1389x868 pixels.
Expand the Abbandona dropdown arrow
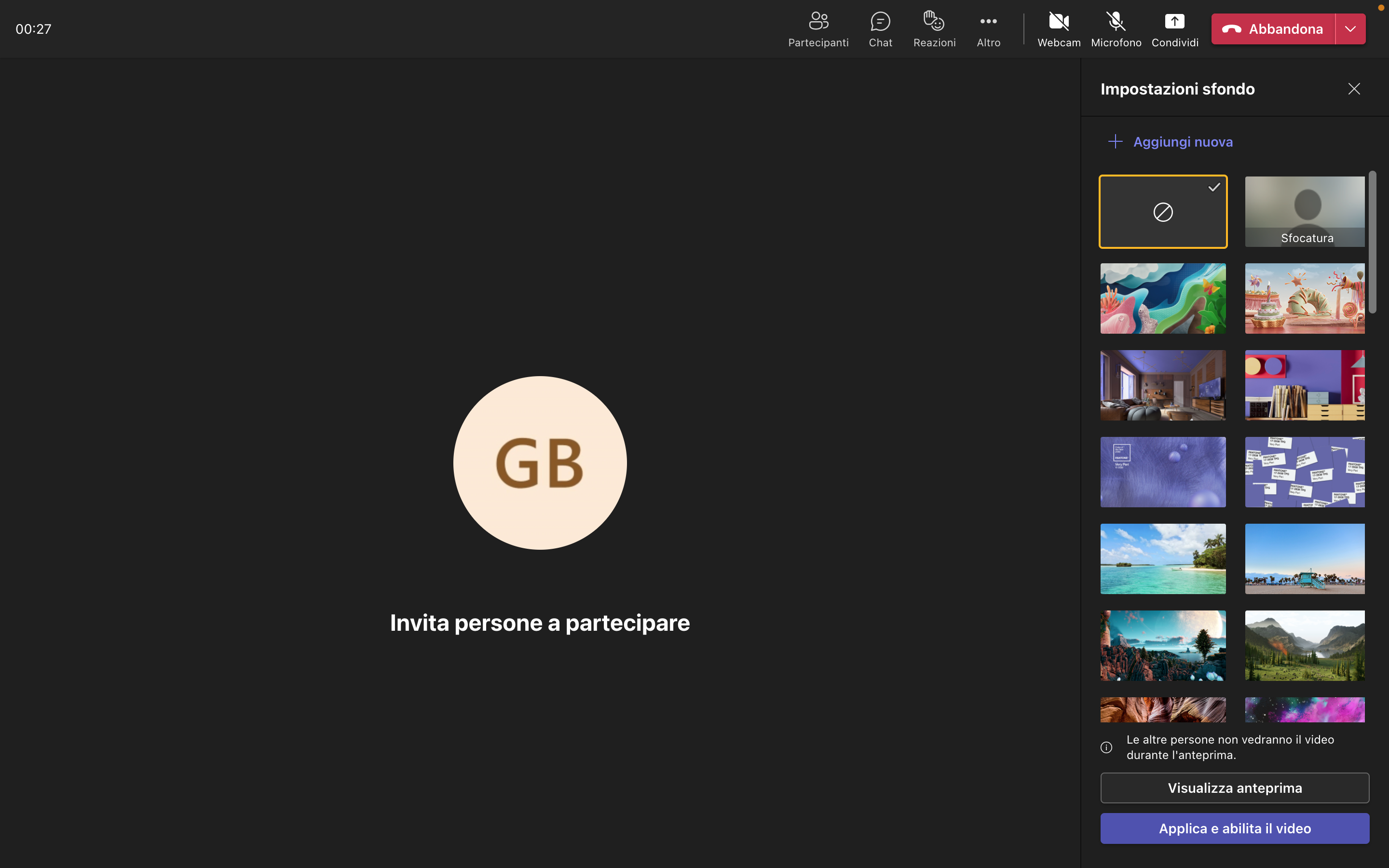click(1350, 29)
